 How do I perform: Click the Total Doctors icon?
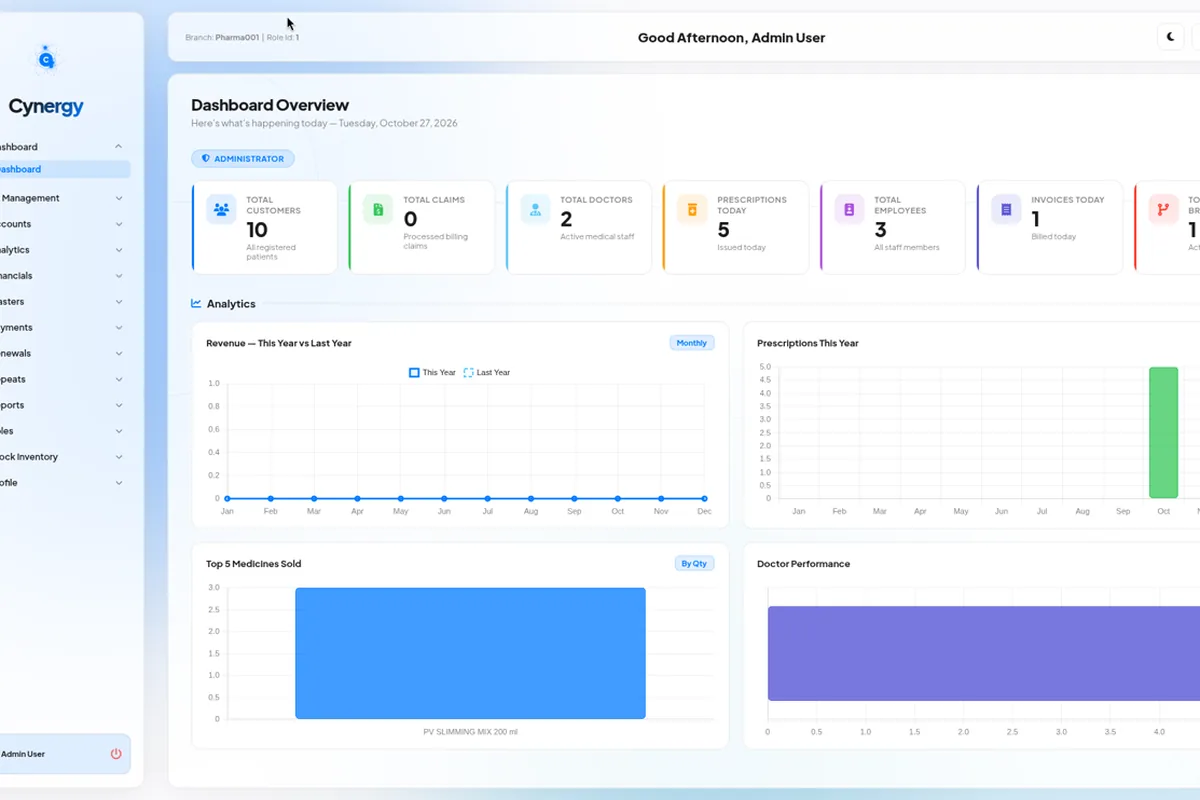click(x=535, y=209)
